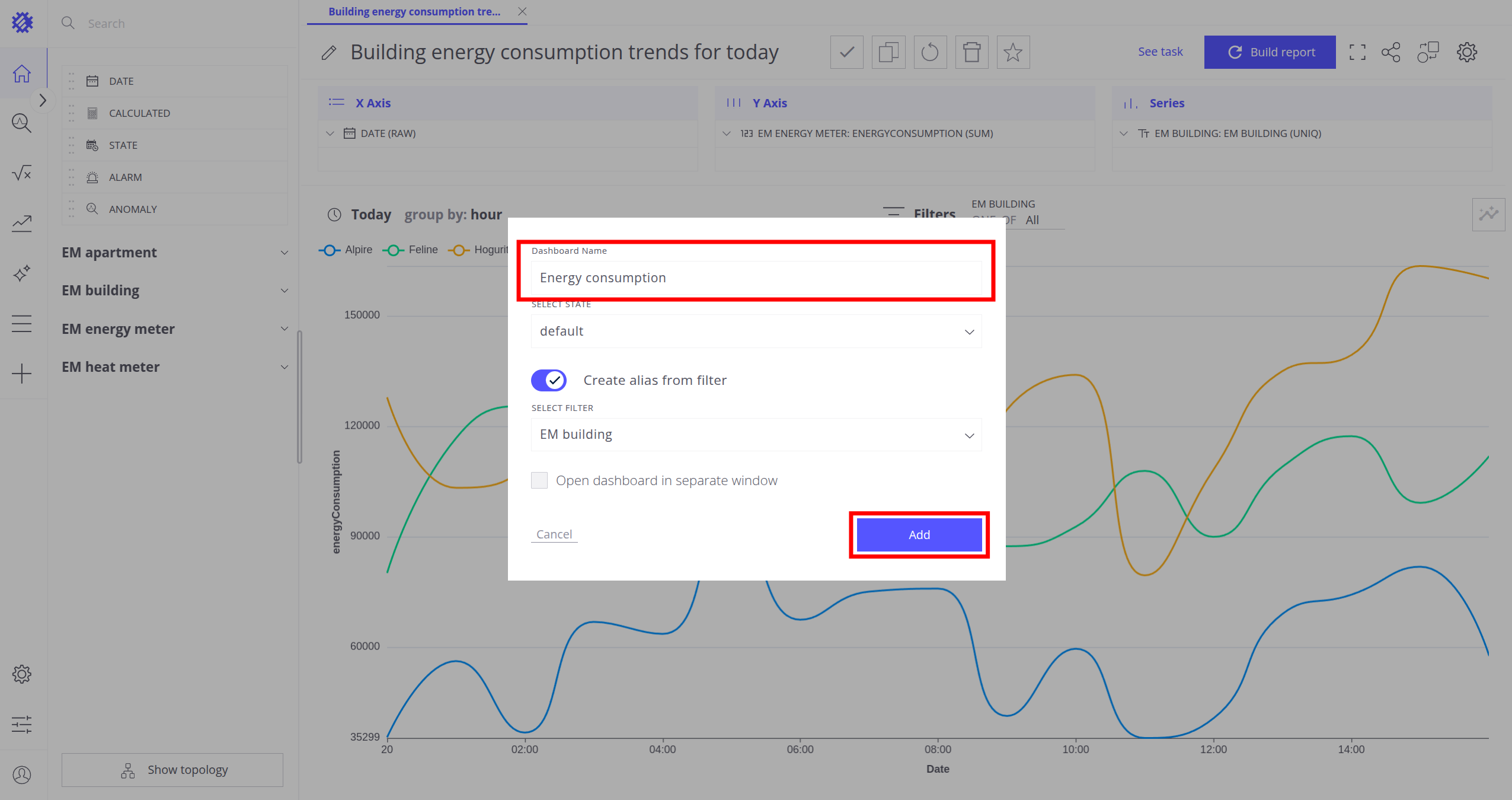Click the Add button

click(x=919, y=535)
